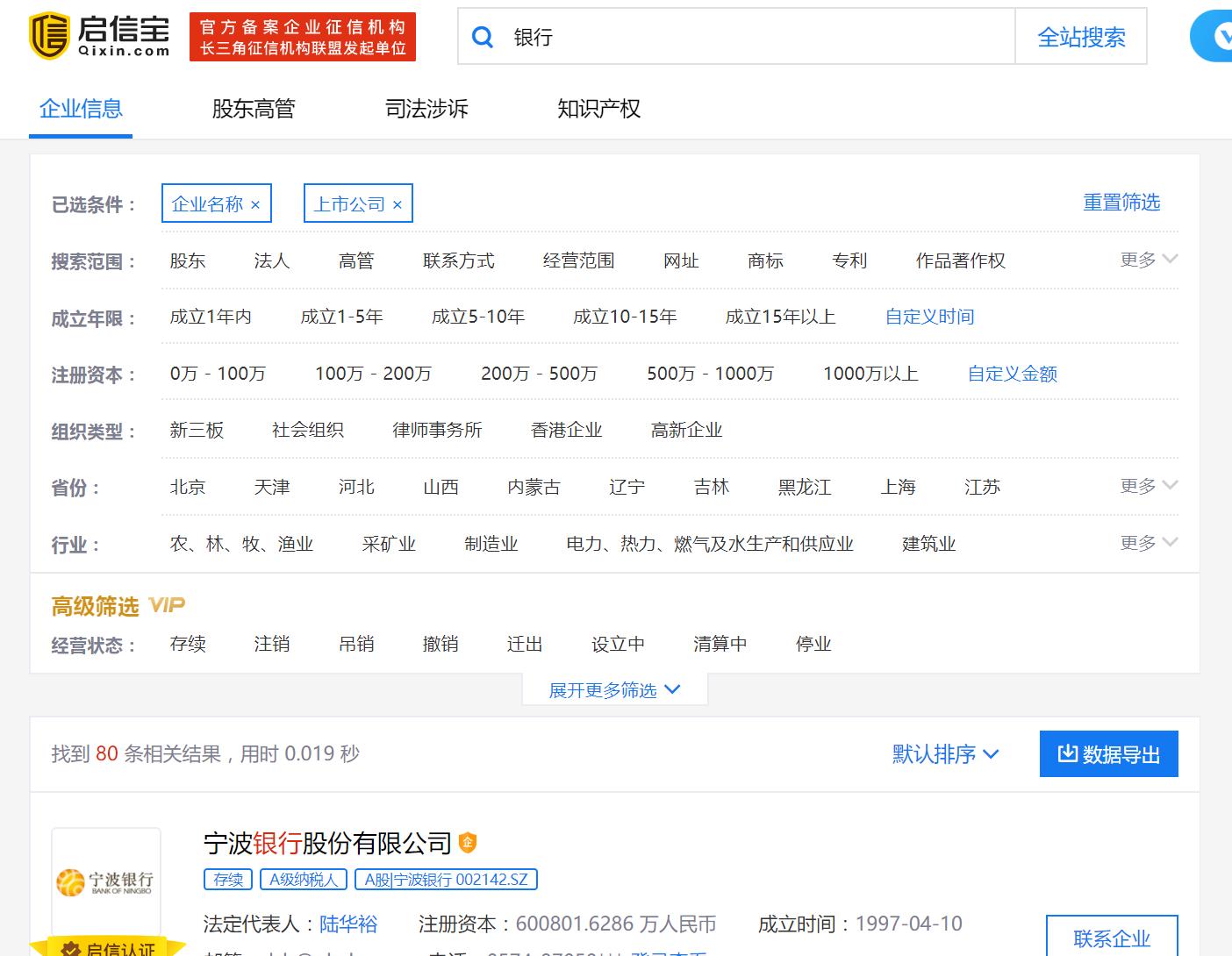The height and width of the screenshot is (956, 1232).
Task: Select 1000万以上 registered capital filter
Action: click(x=870, y=374)
